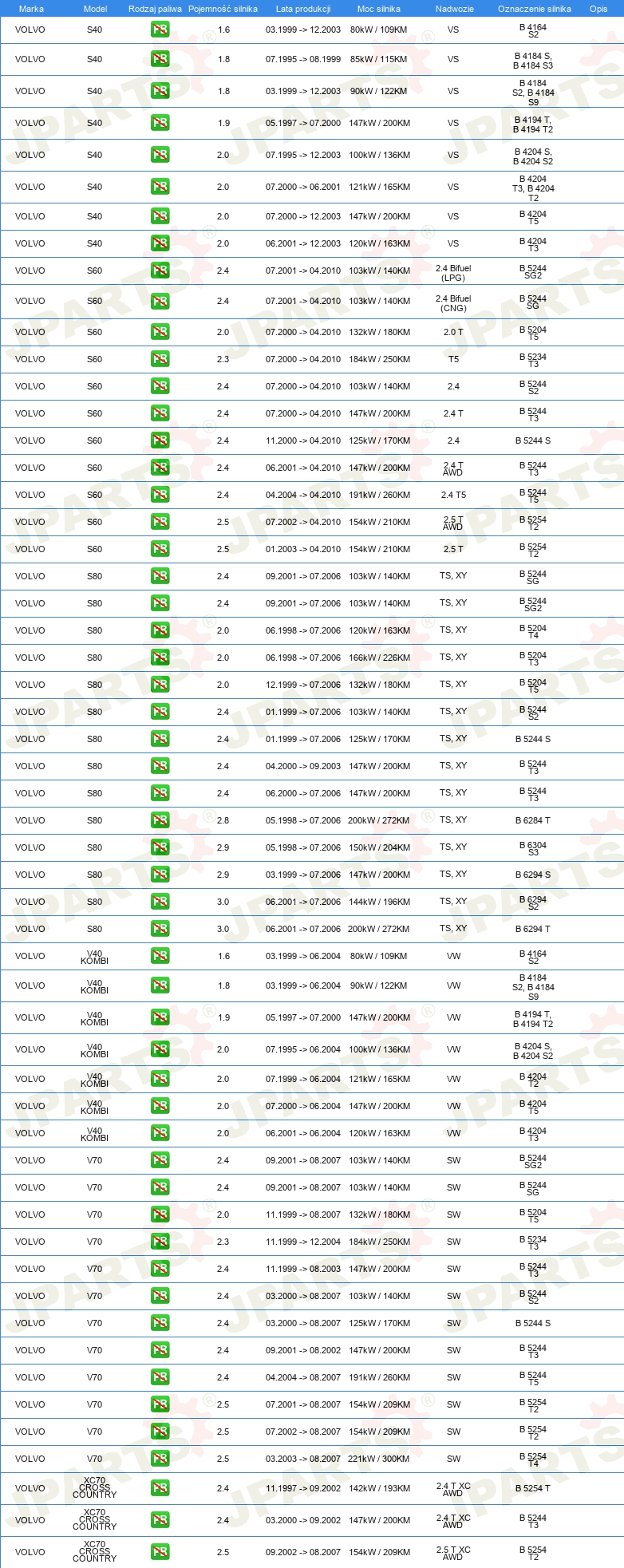This screenshot has width=624, height=1568.
Task: Click fuel icon in S60 Bifuel (LPG) row
Action: (x=160, y=271)
